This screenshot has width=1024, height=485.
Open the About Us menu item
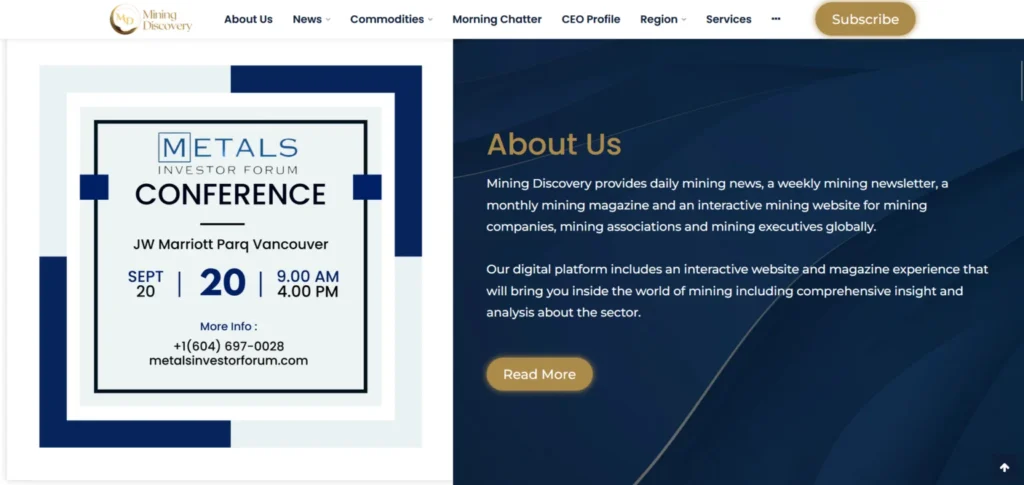pos(248,20)
